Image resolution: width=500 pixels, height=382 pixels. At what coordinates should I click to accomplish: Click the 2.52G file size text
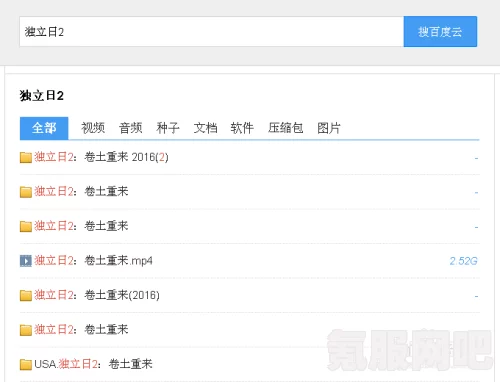click(x=463, y=261)
